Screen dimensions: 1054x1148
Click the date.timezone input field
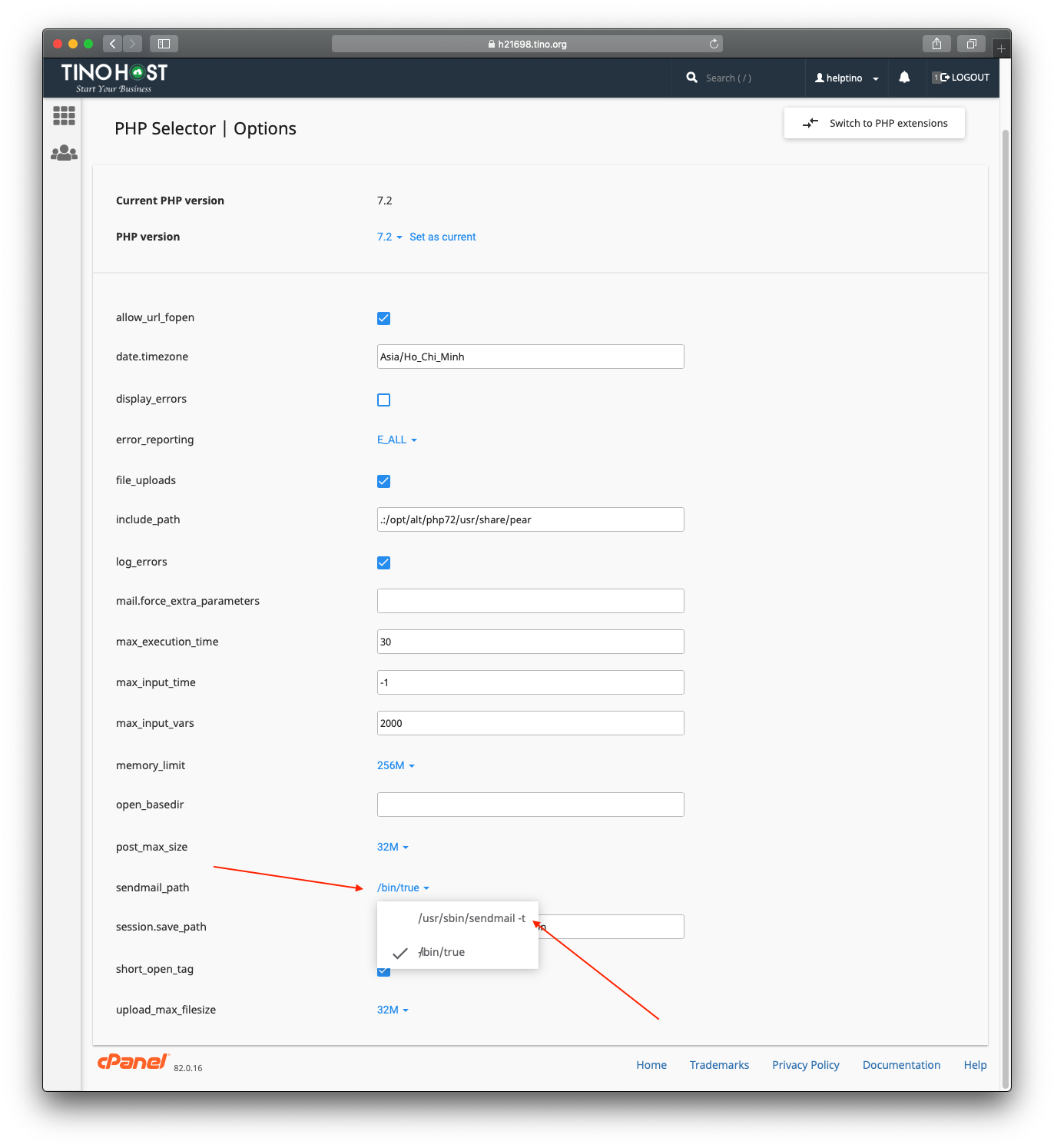531,357
